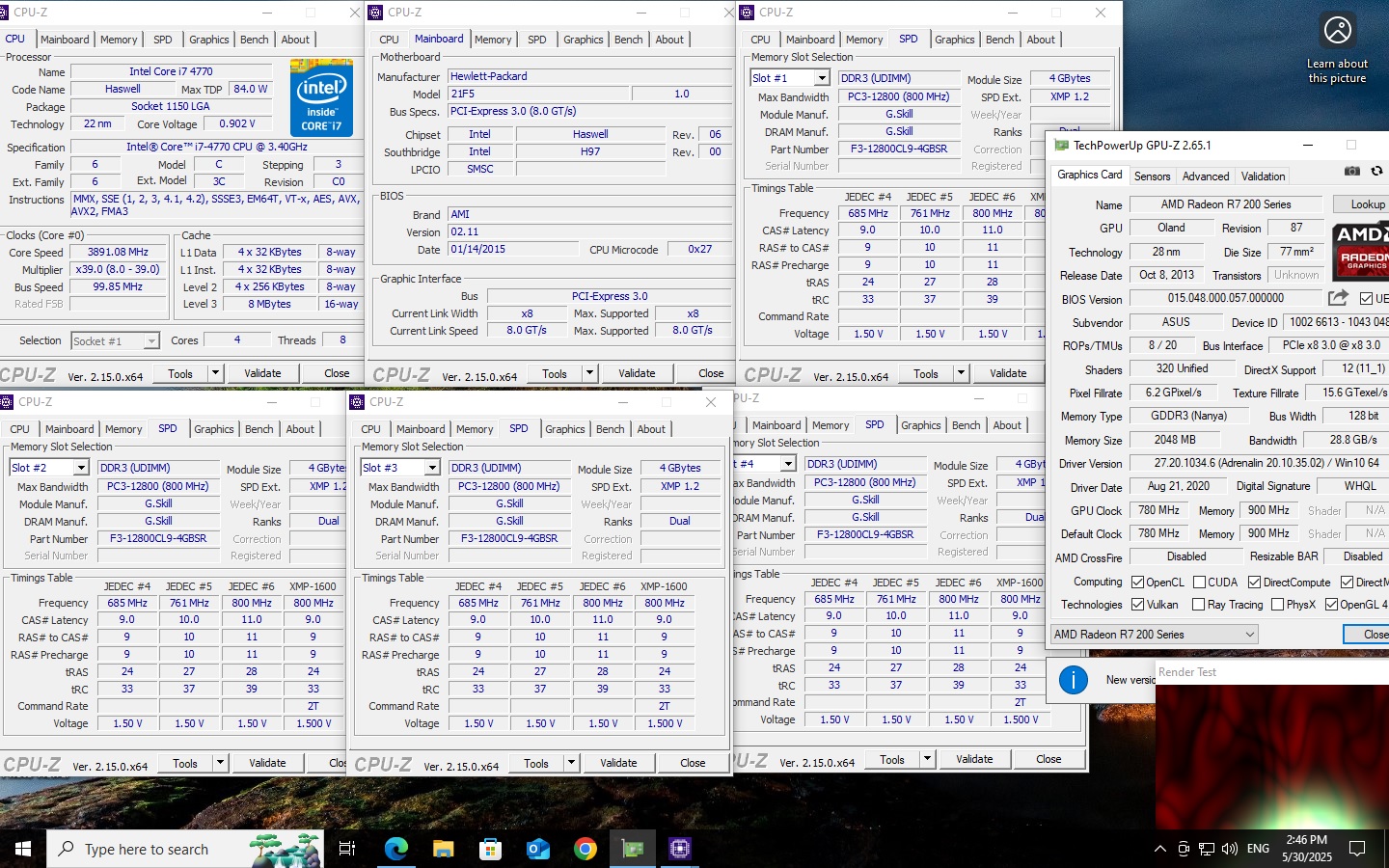Open Graphics tab in the Slot #1 CPU-Z window
The height and width of the screenshot is (868, 1389).
[955, 40]
